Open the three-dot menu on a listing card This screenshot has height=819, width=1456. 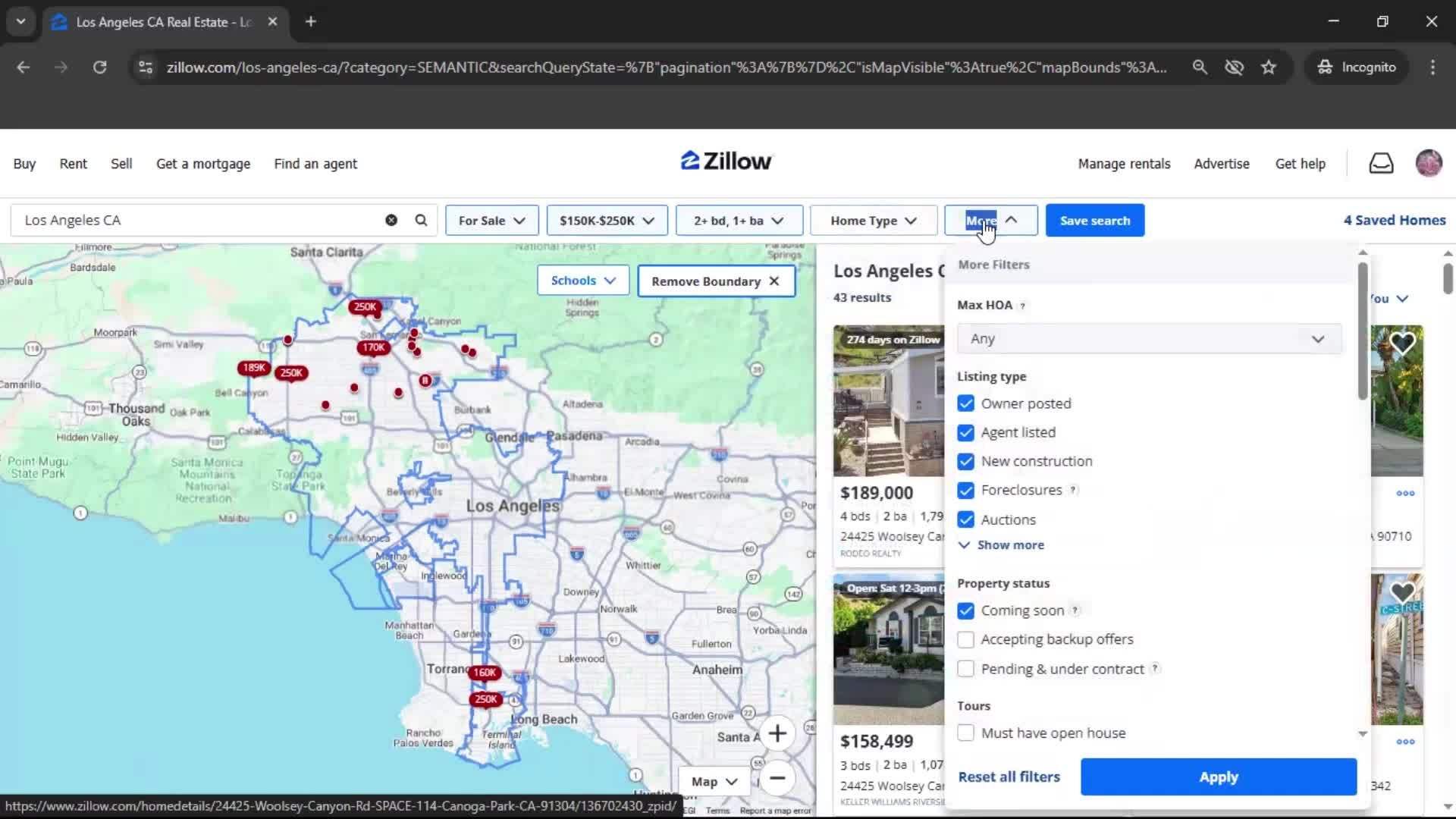point(1405,493)
